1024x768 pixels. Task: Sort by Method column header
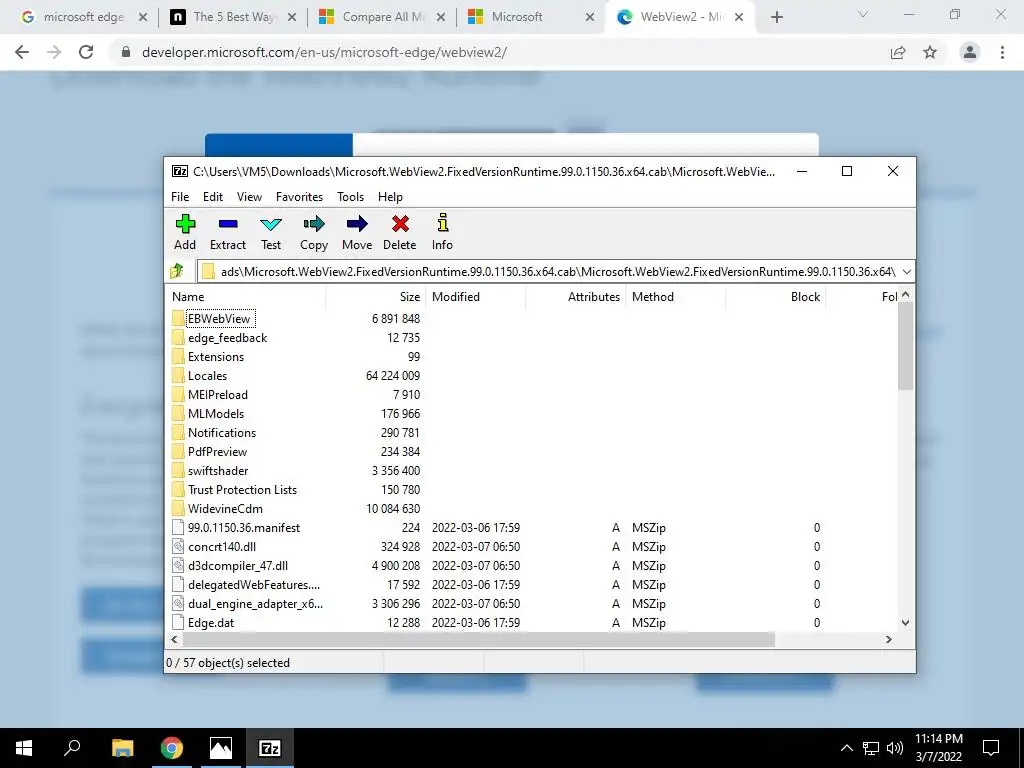pyautogui.click(x=676, y=296)
